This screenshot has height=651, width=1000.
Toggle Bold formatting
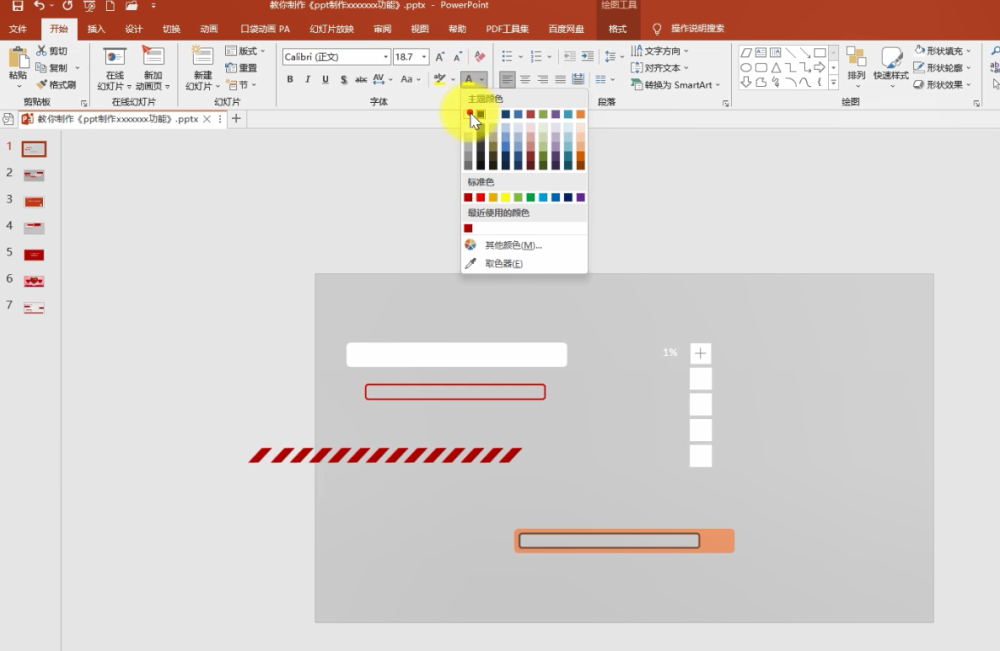pyautogui.click(x=290, y=79)
